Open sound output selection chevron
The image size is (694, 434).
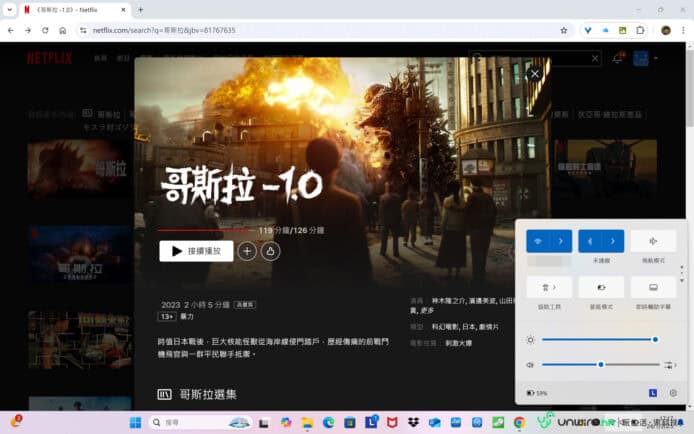tap(670, 365)
